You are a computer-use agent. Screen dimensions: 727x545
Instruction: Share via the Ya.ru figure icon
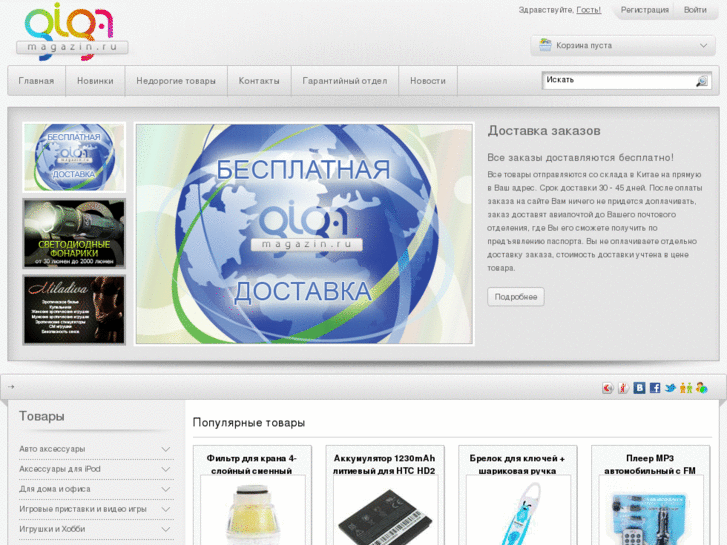coord(624,388)
